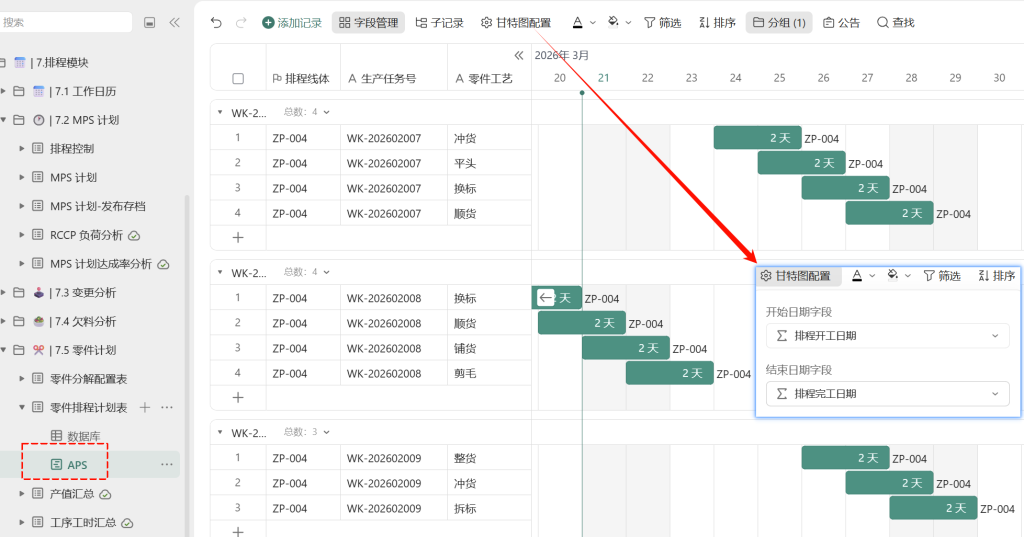Open more options beside APS

[x=167, y=464]
